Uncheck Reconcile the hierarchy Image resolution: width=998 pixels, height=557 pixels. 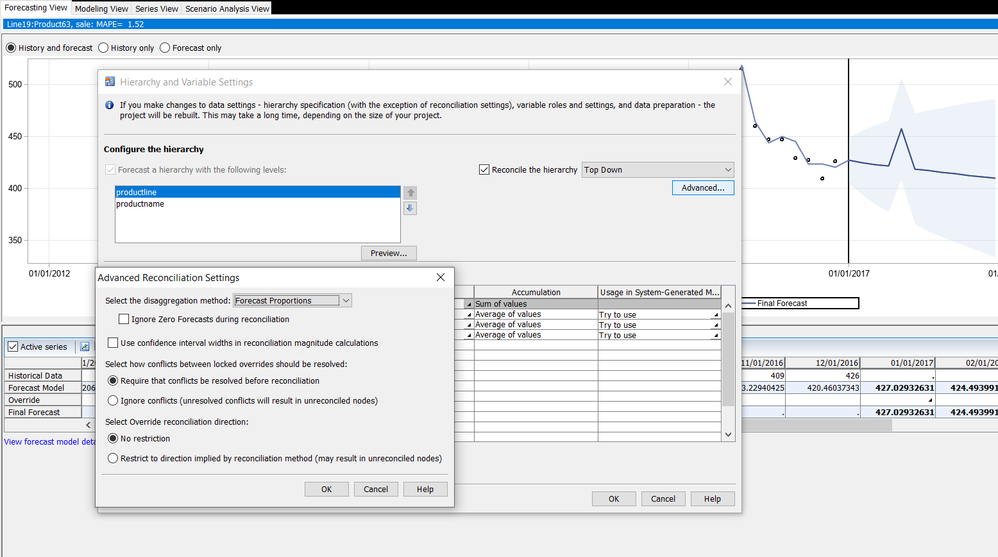484,169
